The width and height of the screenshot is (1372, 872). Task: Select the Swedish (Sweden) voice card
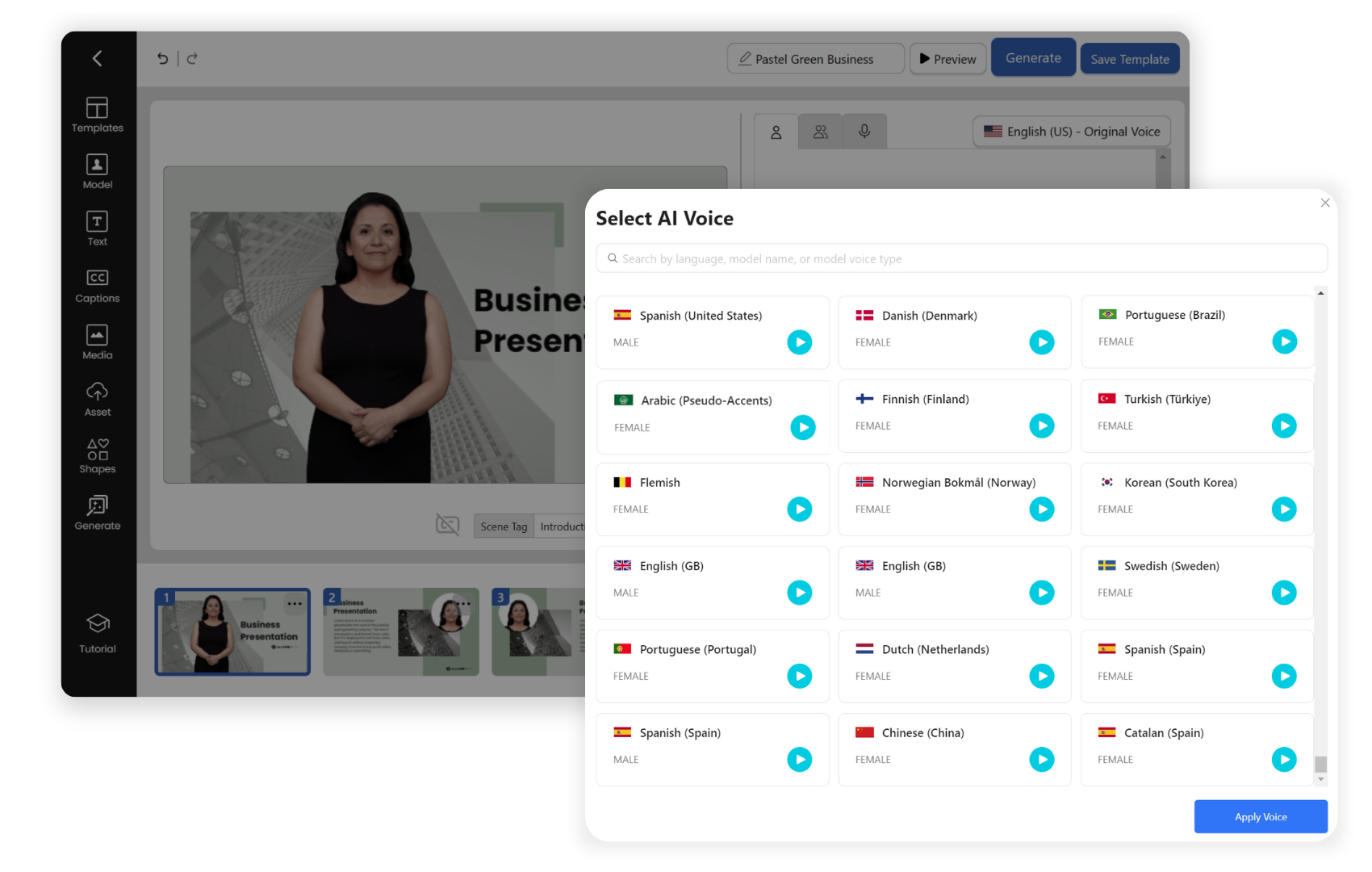pyautogui.click(x=1197, y=583)
